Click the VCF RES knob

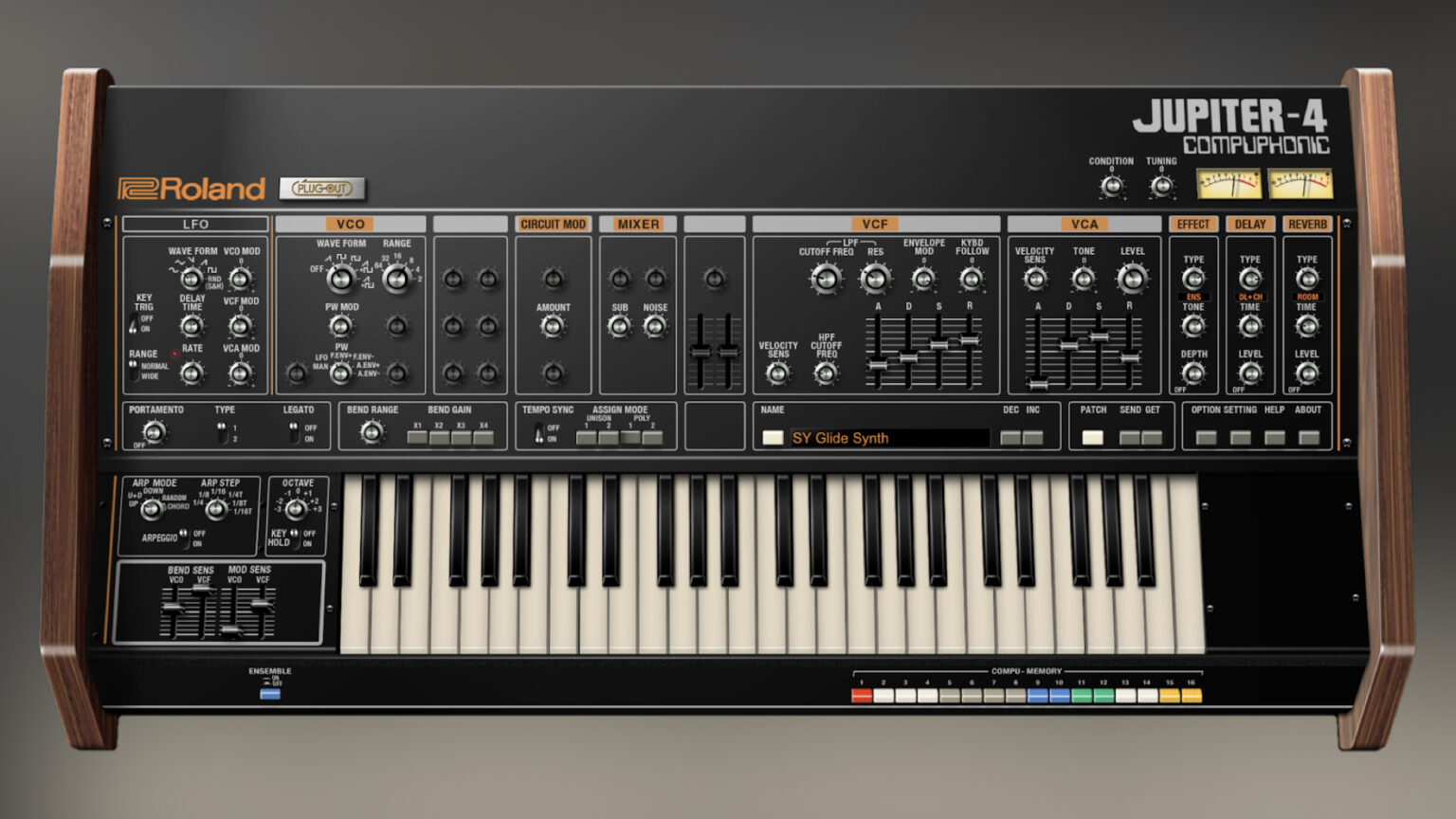[875, 278]
